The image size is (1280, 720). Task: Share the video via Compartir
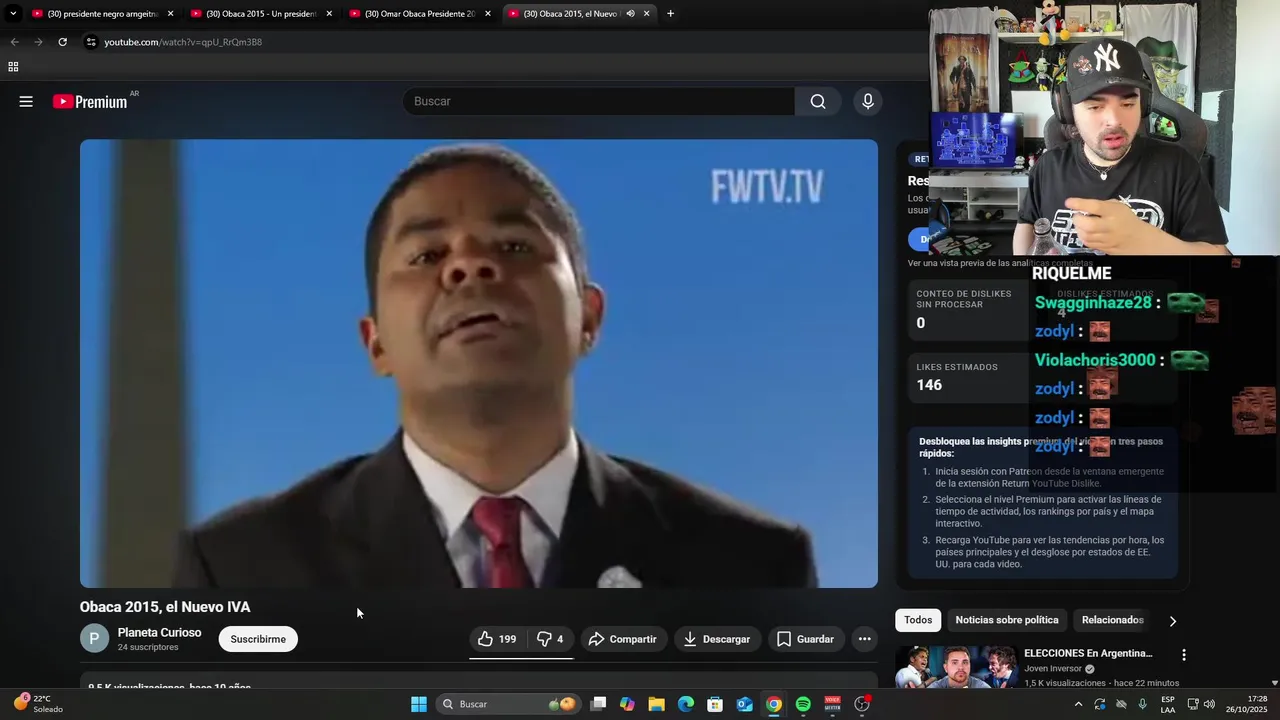coord(623,639)
